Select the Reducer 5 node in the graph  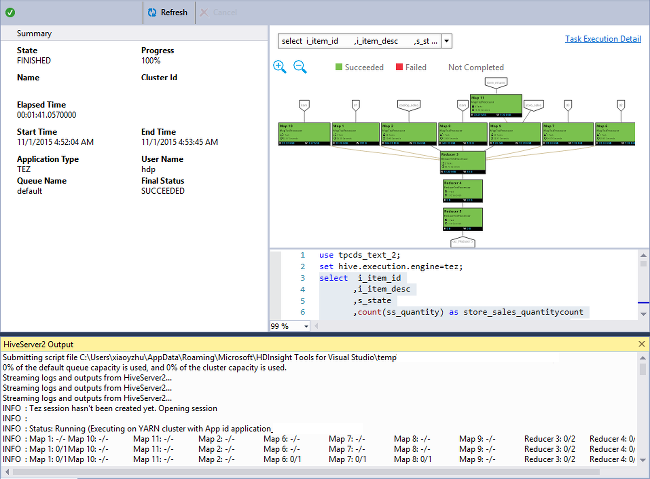[x=463, y=219]
